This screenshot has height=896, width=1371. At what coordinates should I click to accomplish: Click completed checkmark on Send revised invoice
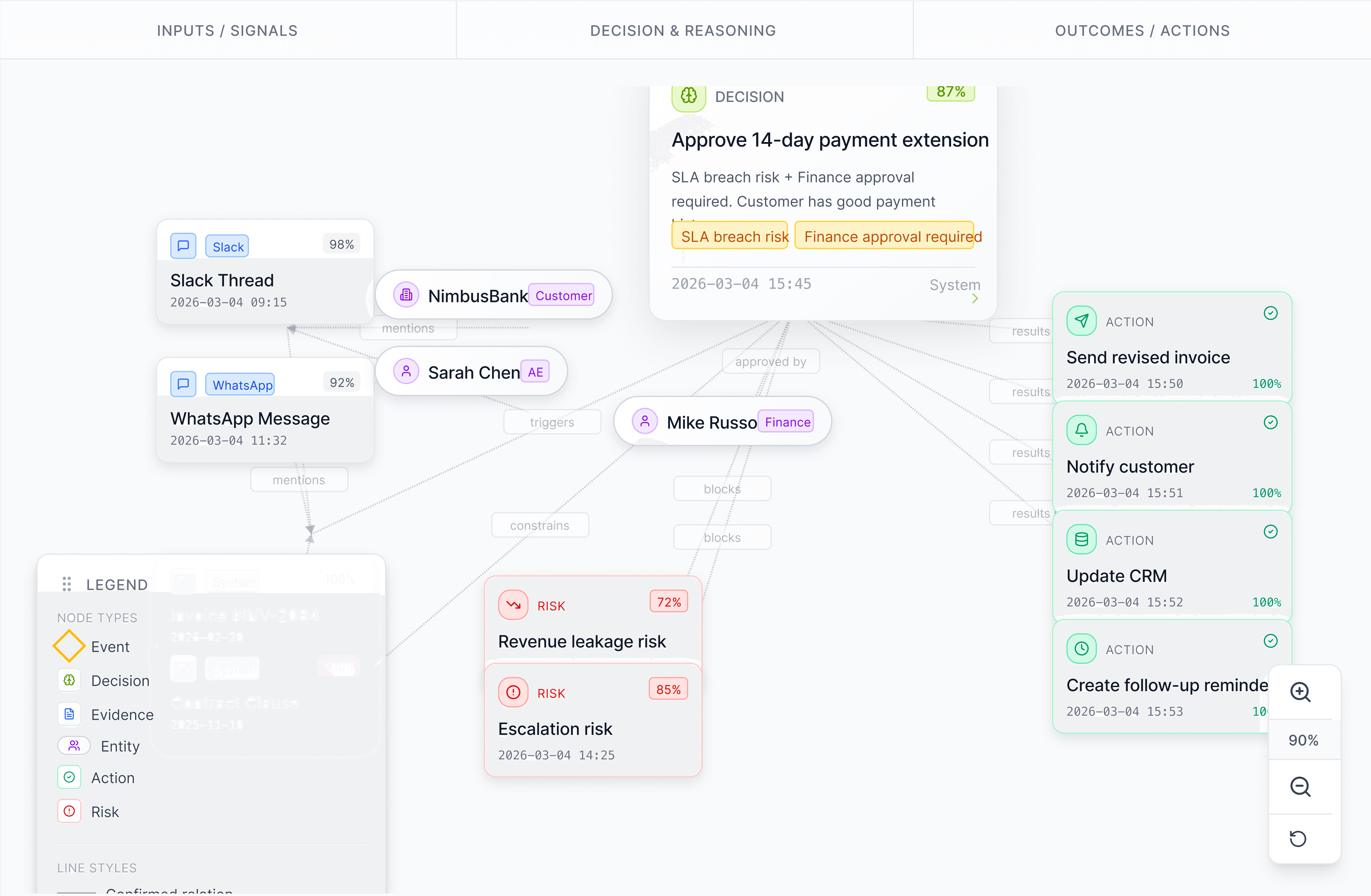[x=1270, y=313]
